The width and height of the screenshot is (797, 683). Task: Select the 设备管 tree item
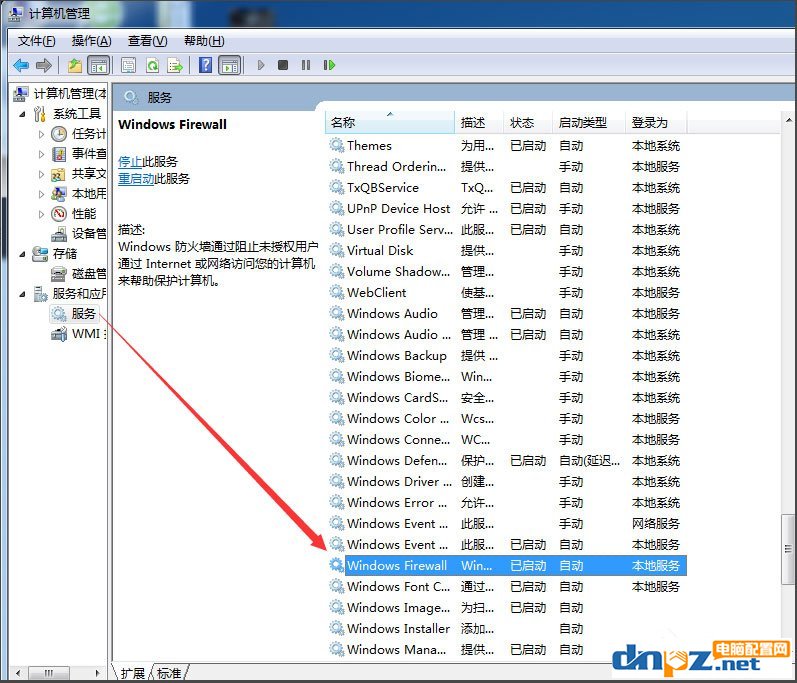tap(79, 234)
